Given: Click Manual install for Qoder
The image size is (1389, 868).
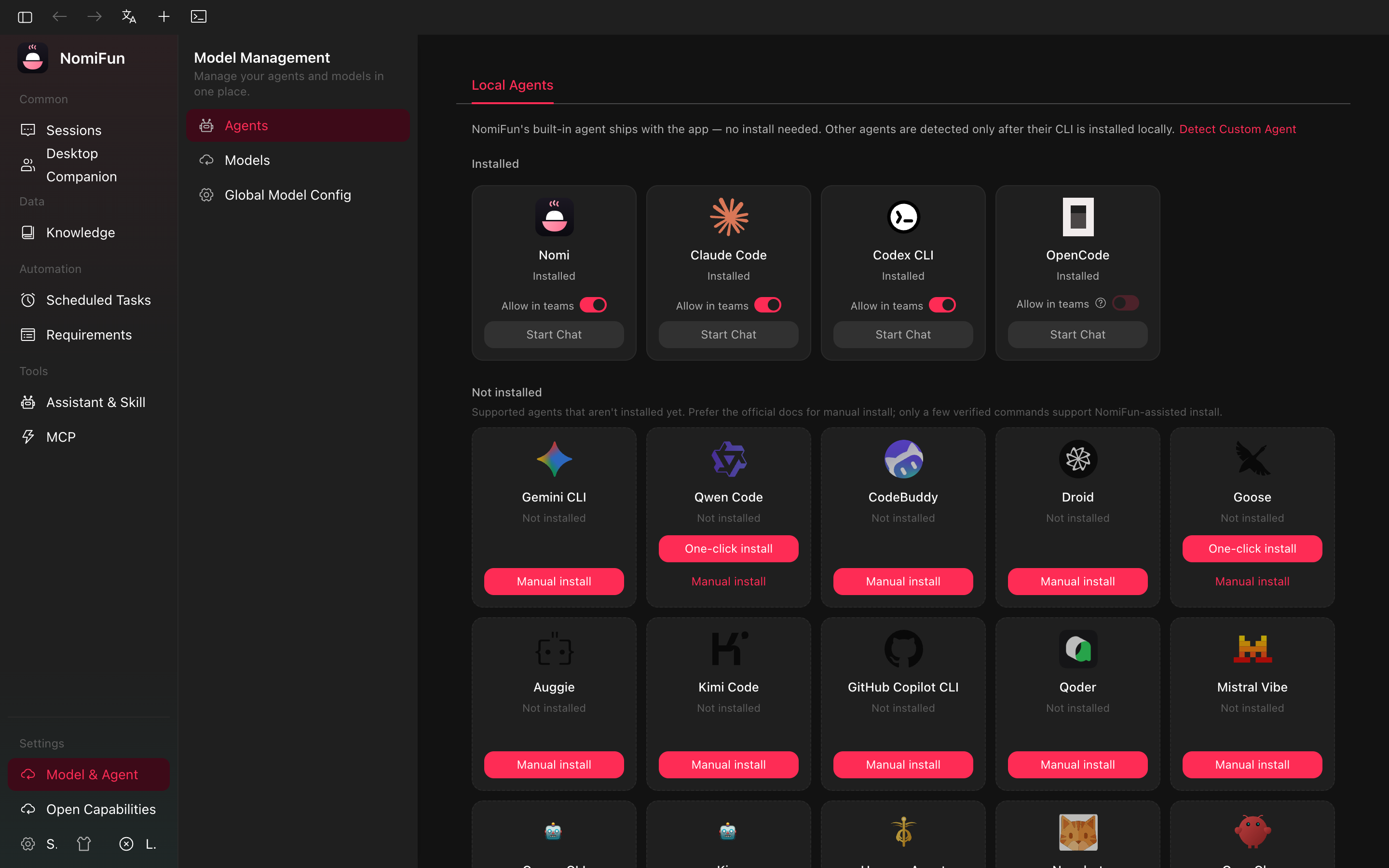Looking at the screenshot, I should point(1077,765).
